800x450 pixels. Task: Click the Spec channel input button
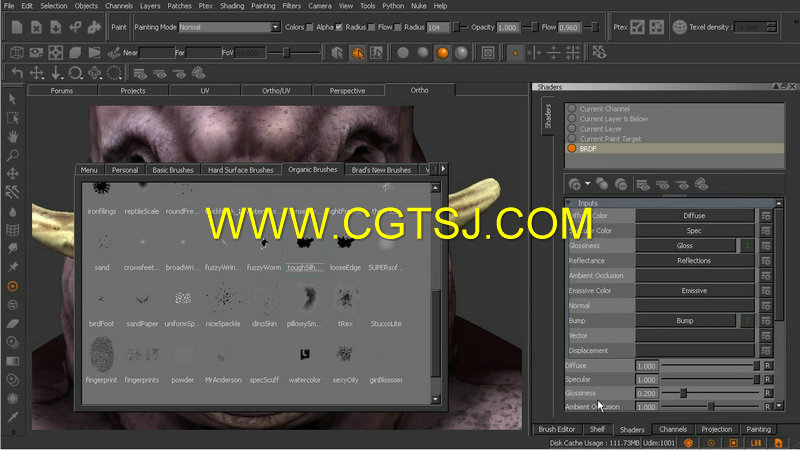click(694, 231)
